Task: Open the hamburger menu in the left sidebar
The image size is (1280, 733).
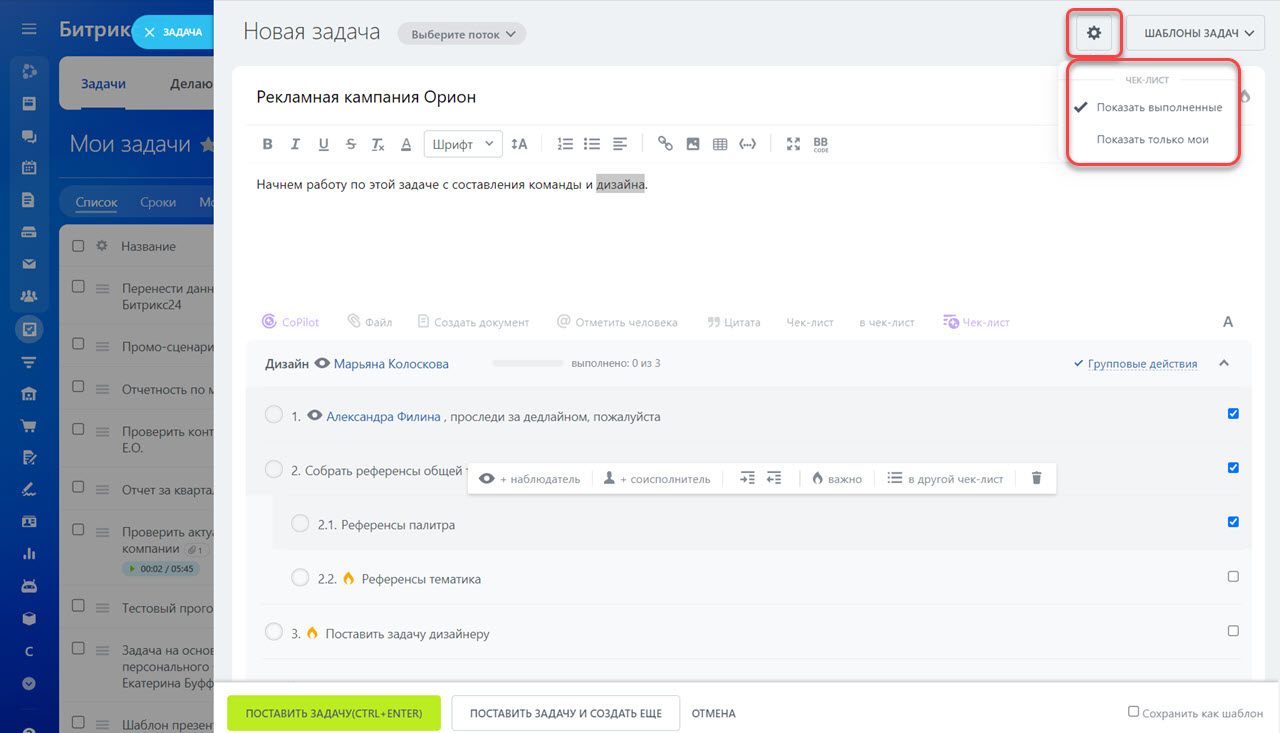Action: [x=29, y=29]
